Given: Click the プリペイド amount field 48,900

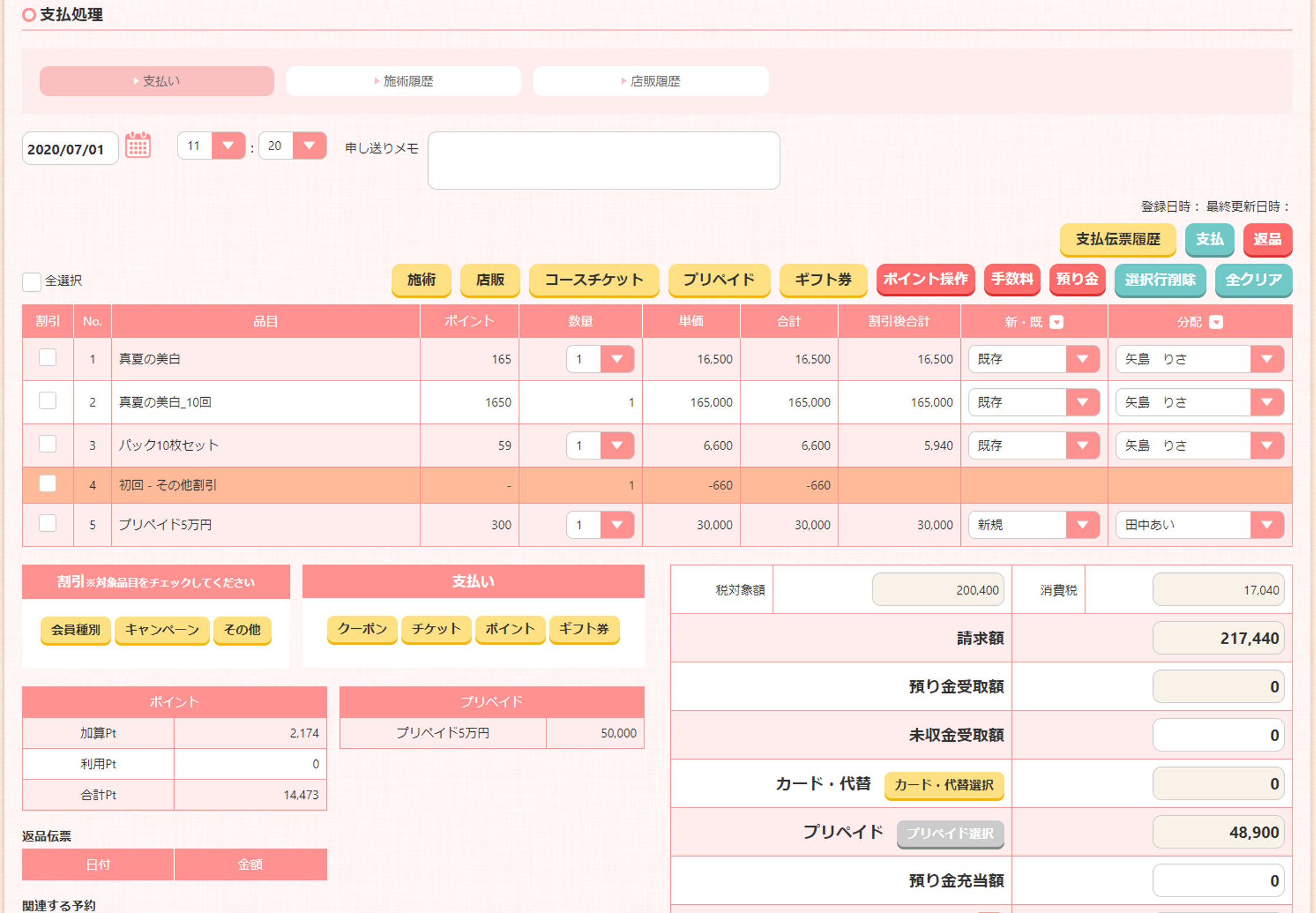Looking at the screenshot, I should [x=1218, y=832].
